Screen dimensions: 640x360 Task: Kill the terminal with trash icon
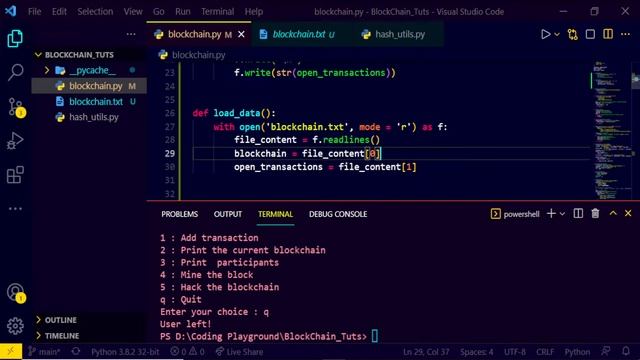point(595,213)
